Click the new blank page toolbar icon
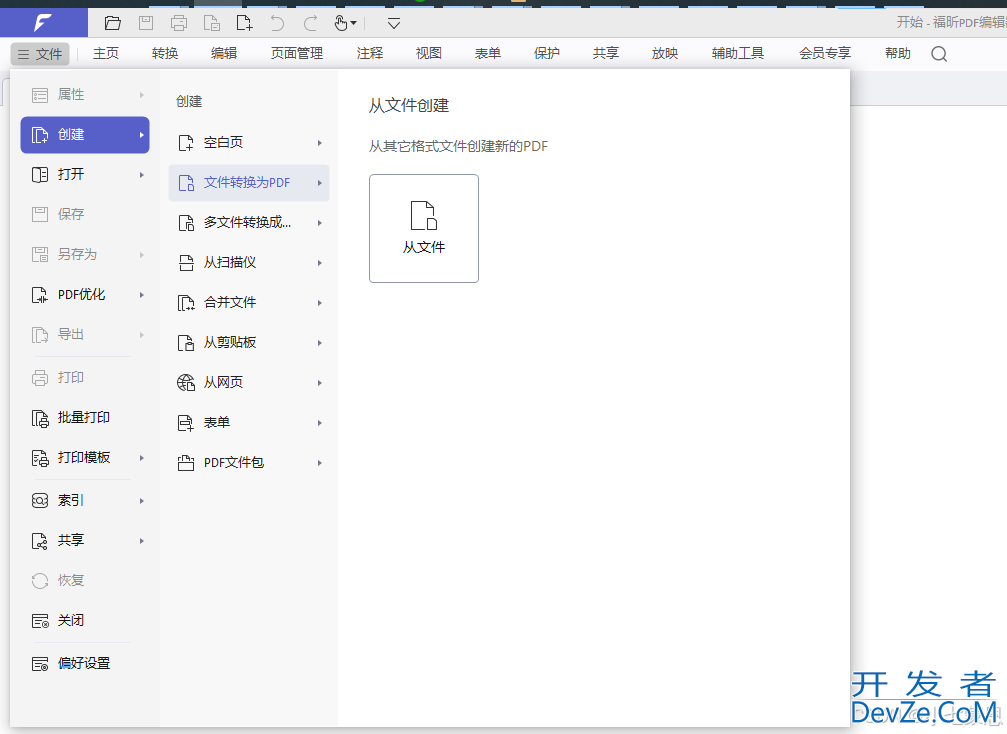This screenshot has width=1007, height=734. (x=245, y=24)
